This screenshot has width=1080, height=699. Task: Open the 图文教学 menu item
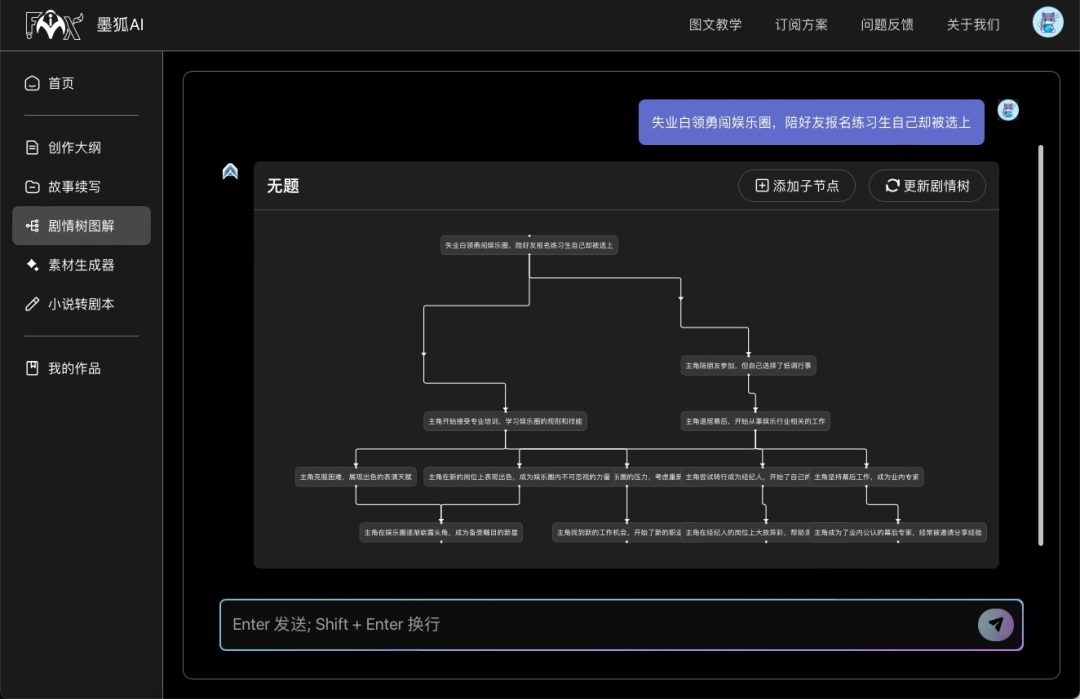pos(717,24)
